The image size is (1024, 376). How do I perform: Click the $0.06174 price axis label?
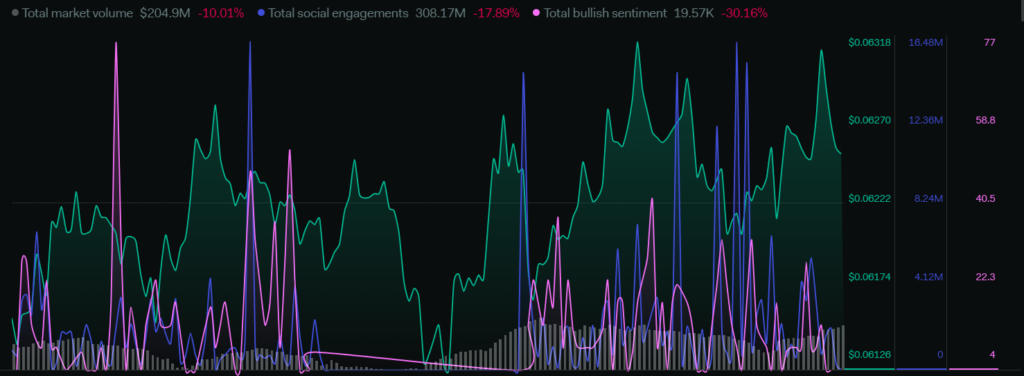(x=869, y=277)
